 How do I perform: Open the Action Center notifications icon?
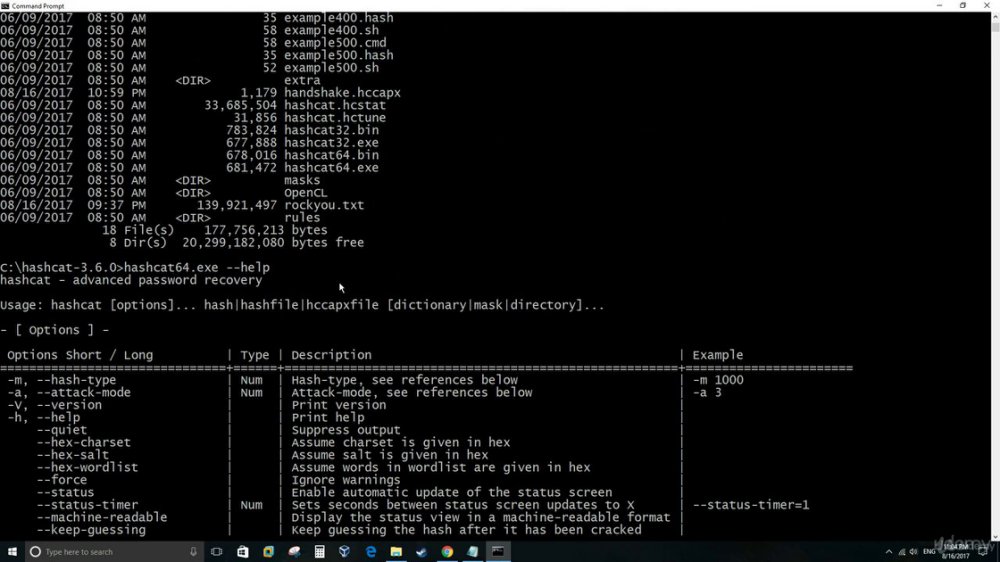point(983,552)
